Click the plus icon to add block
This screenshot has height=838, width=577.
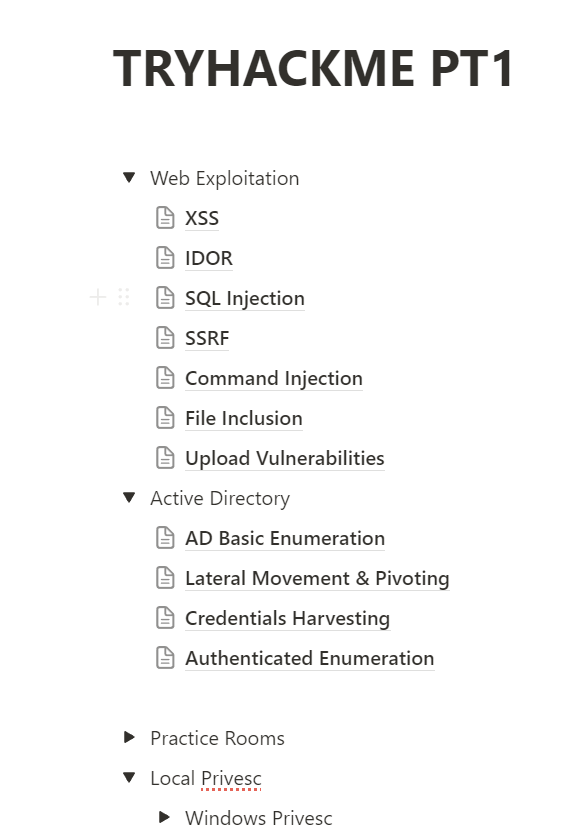pyautogui.click(x=98, y=297)
